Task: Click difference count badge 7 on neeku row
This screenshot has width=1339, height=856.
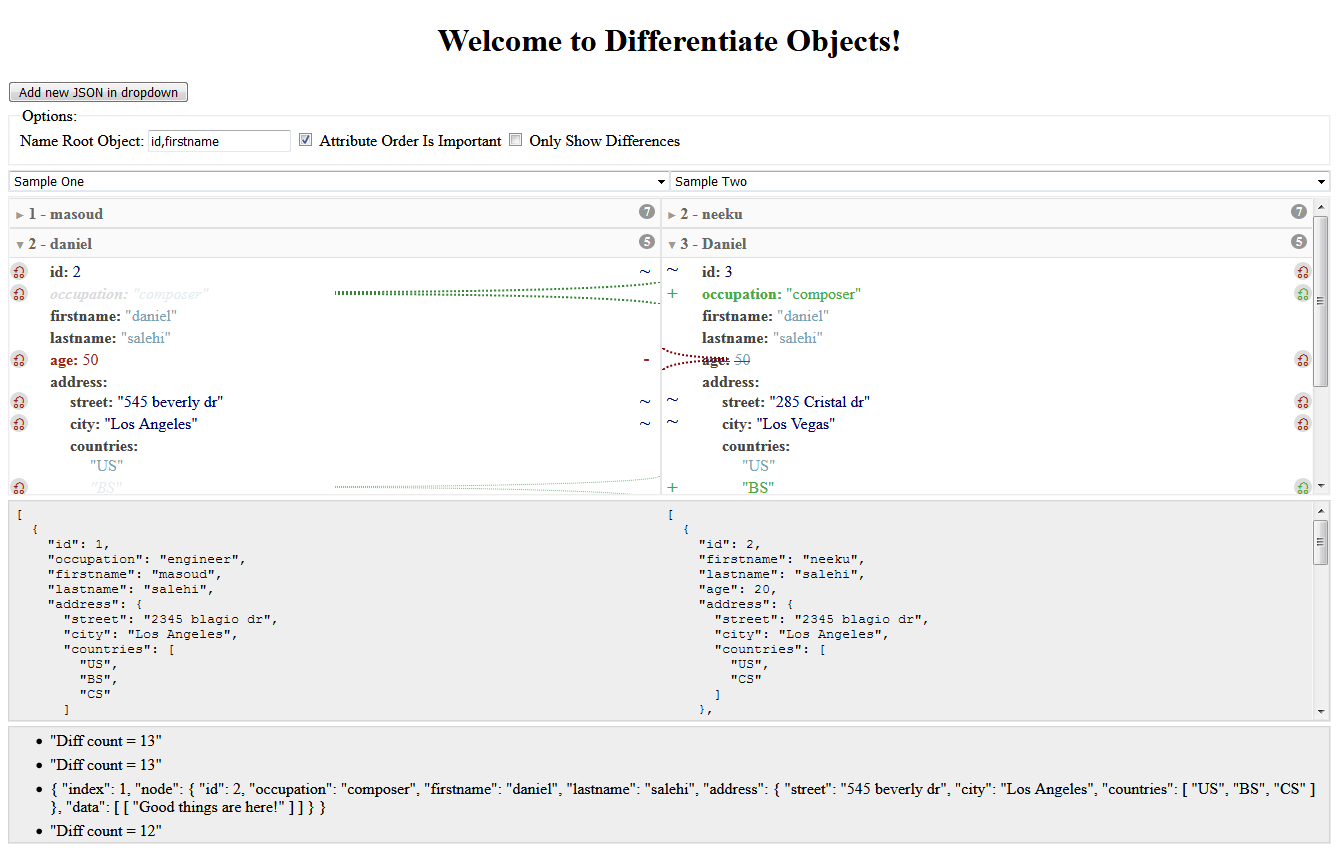Action: point(1299,212)
